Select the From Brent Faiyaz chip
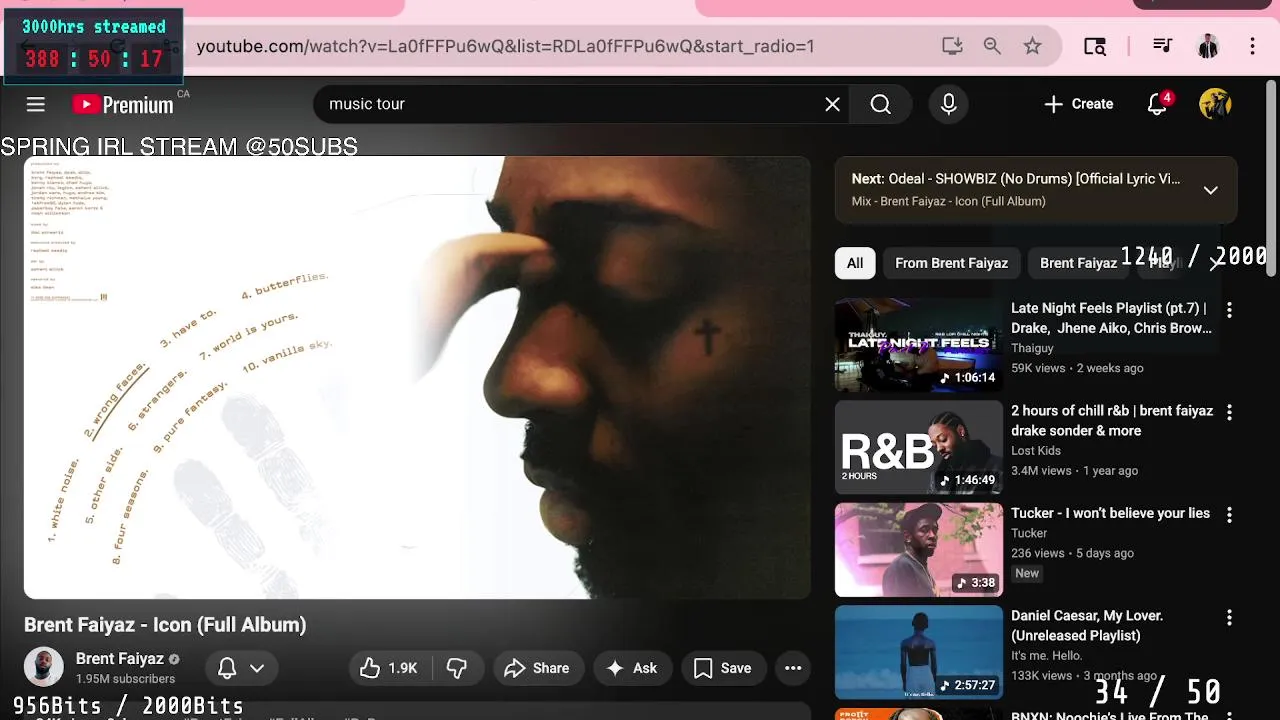 (951, 263)
